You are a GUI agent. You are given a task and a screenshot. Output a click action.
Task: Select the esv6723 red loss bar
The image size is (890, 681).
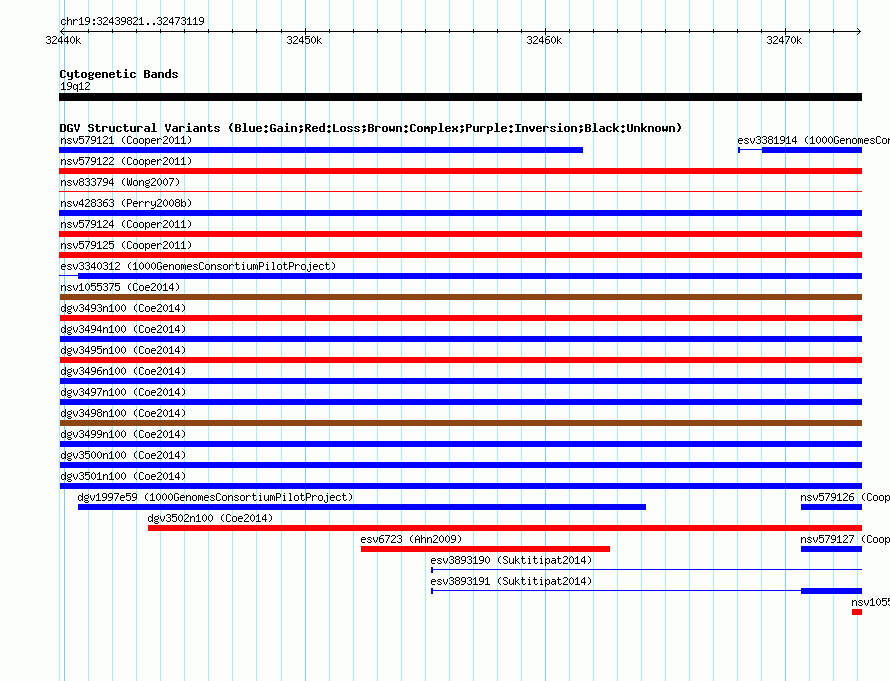tap(485, 549)
